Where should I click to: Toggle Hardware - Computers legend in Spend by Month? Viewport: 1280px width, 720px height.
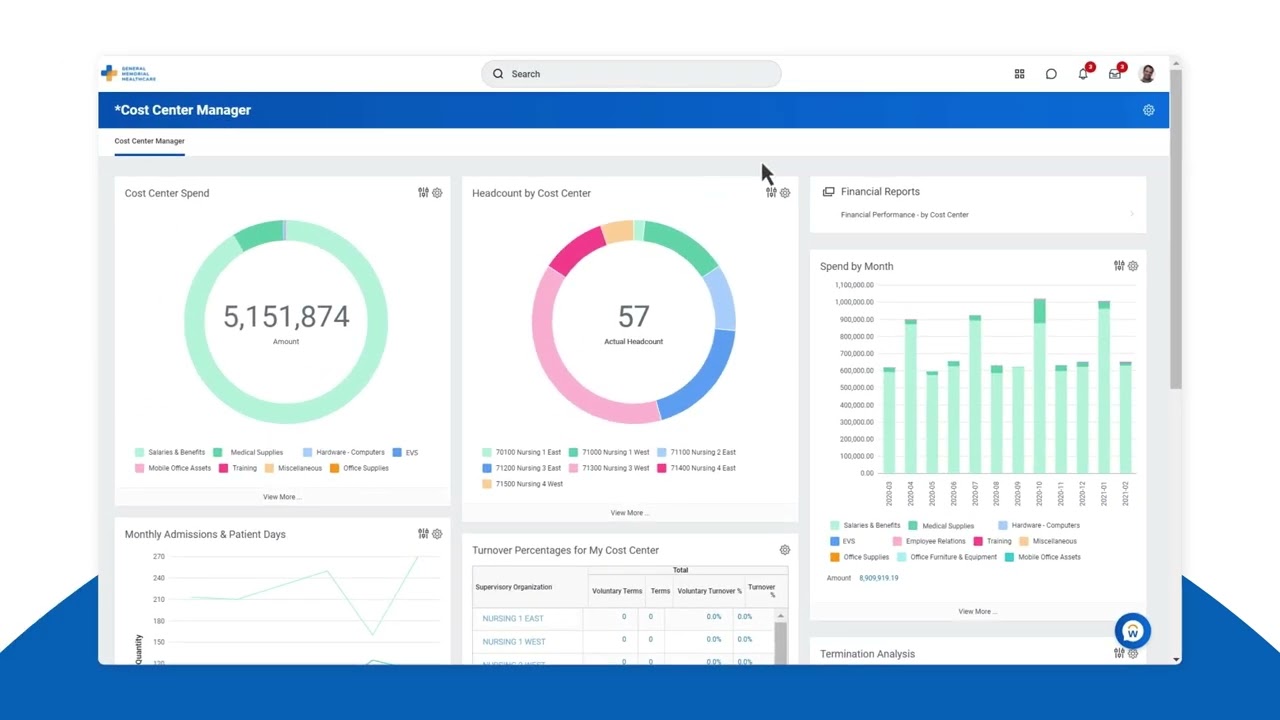1039,526
